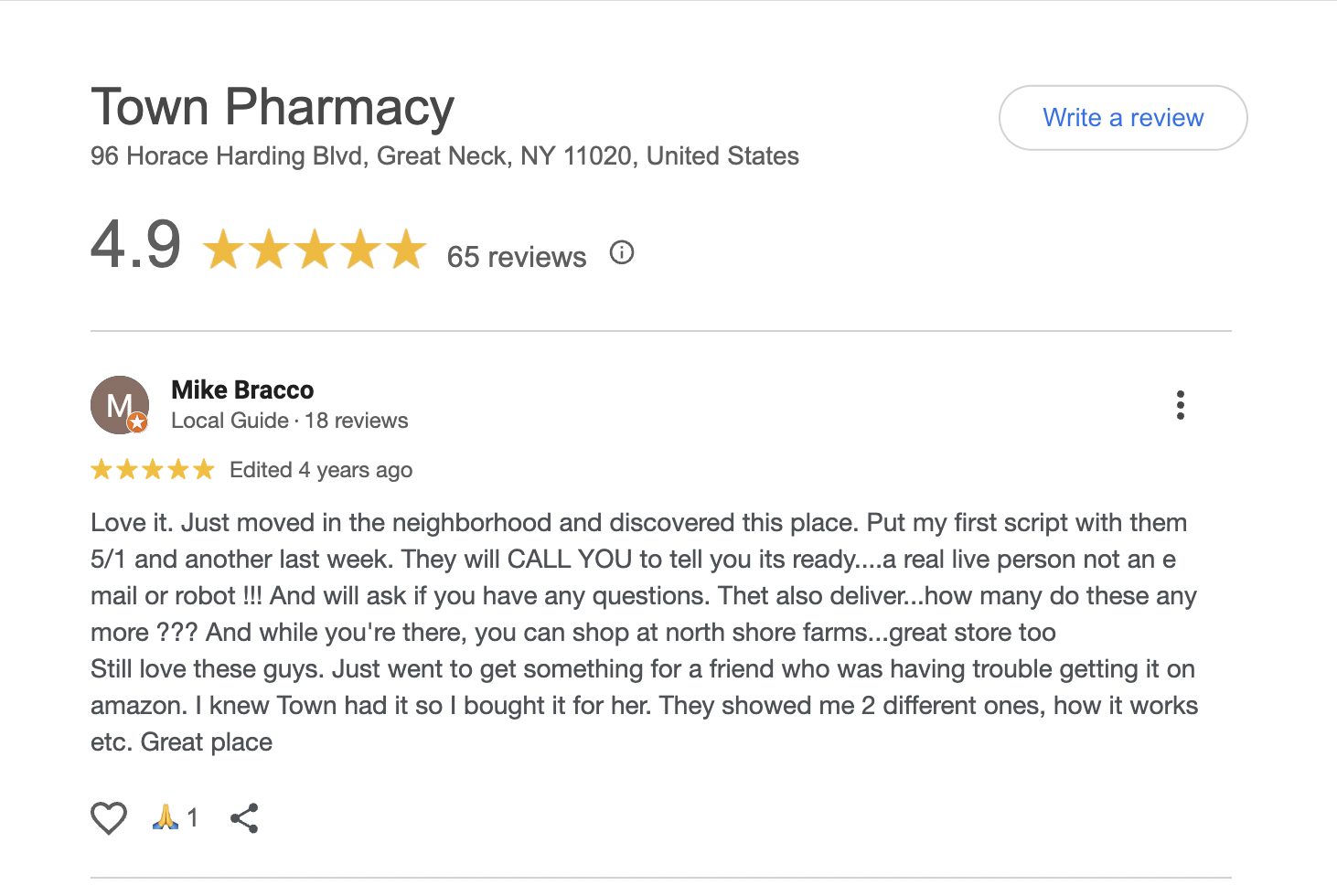The image size is (1337, 896).
Task: Click the review's five-star rating row
Action: coord(152,470)
